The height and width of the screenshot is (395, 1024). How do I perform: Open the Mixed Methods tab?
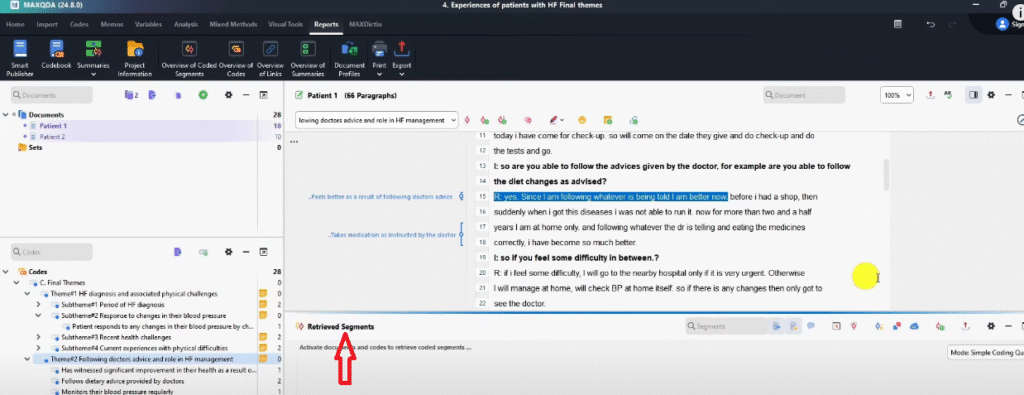tap(233, 24)
